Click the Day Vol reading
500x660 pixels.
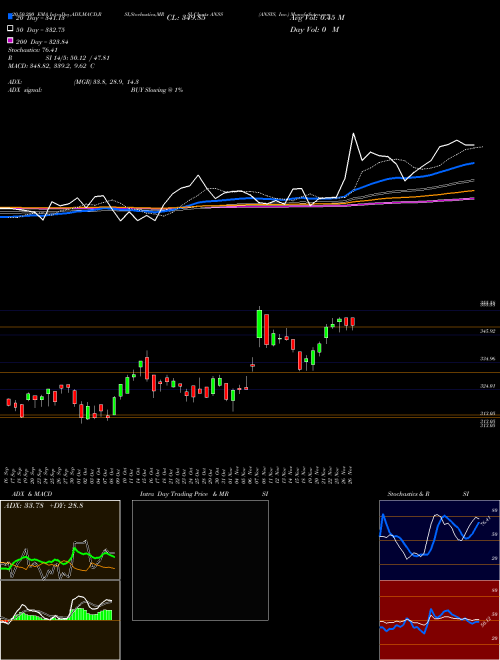click(314, 29)
